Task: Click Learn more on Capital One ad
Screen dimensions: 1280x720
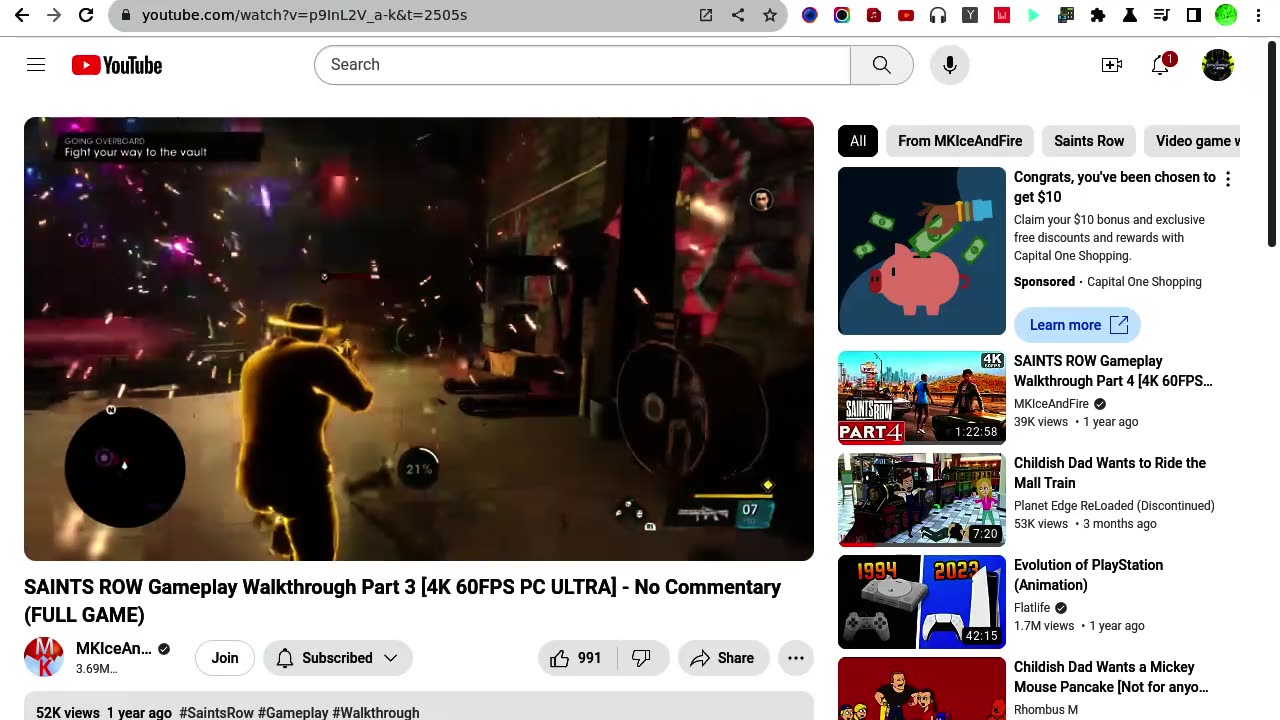Action: pos(1078,325)
